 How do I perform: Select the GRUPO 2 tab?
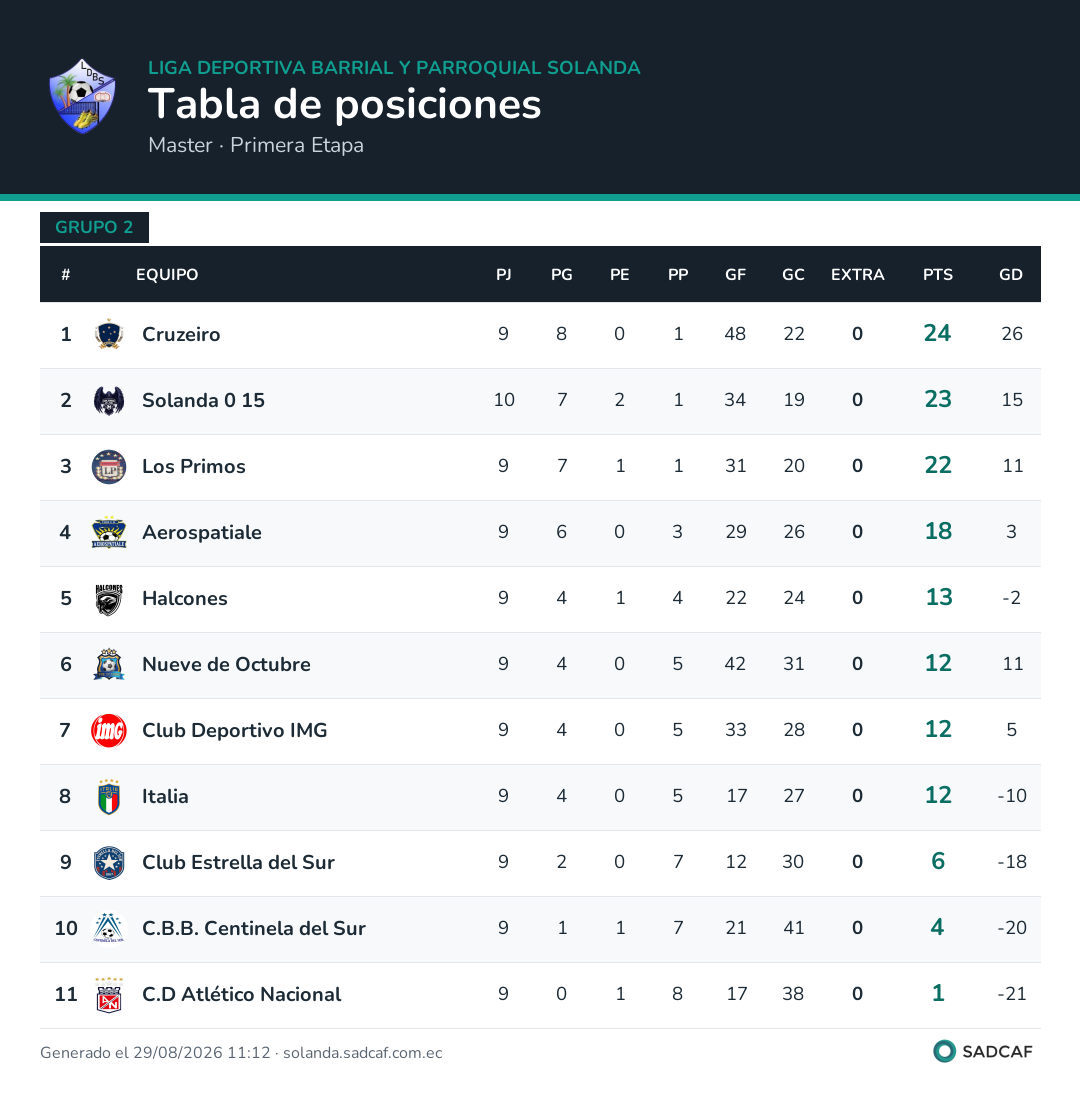pos(94,227)
